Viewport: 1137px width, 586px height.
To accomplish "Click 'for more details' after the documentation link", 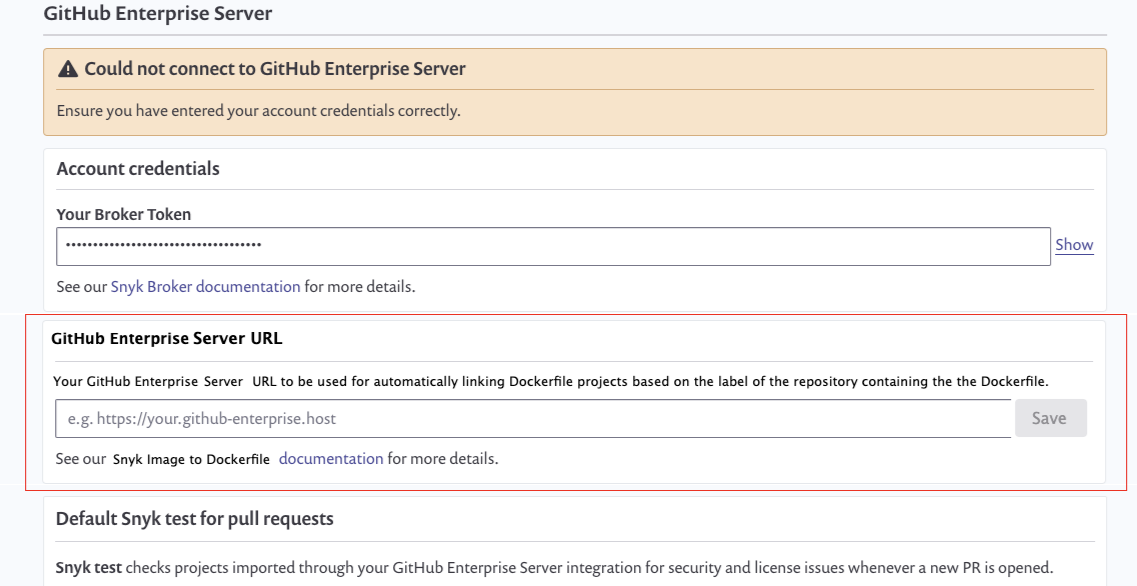I will tap(442, 459).
